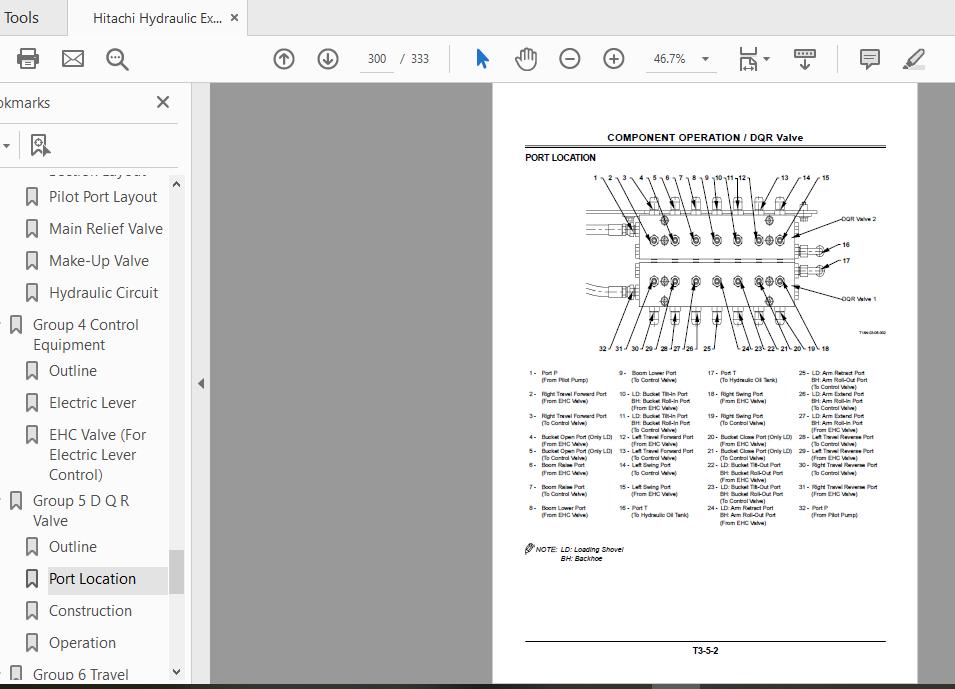Zoom in with the plus button
The width and height of the screenshot is (955, 689).
[613, 59]
